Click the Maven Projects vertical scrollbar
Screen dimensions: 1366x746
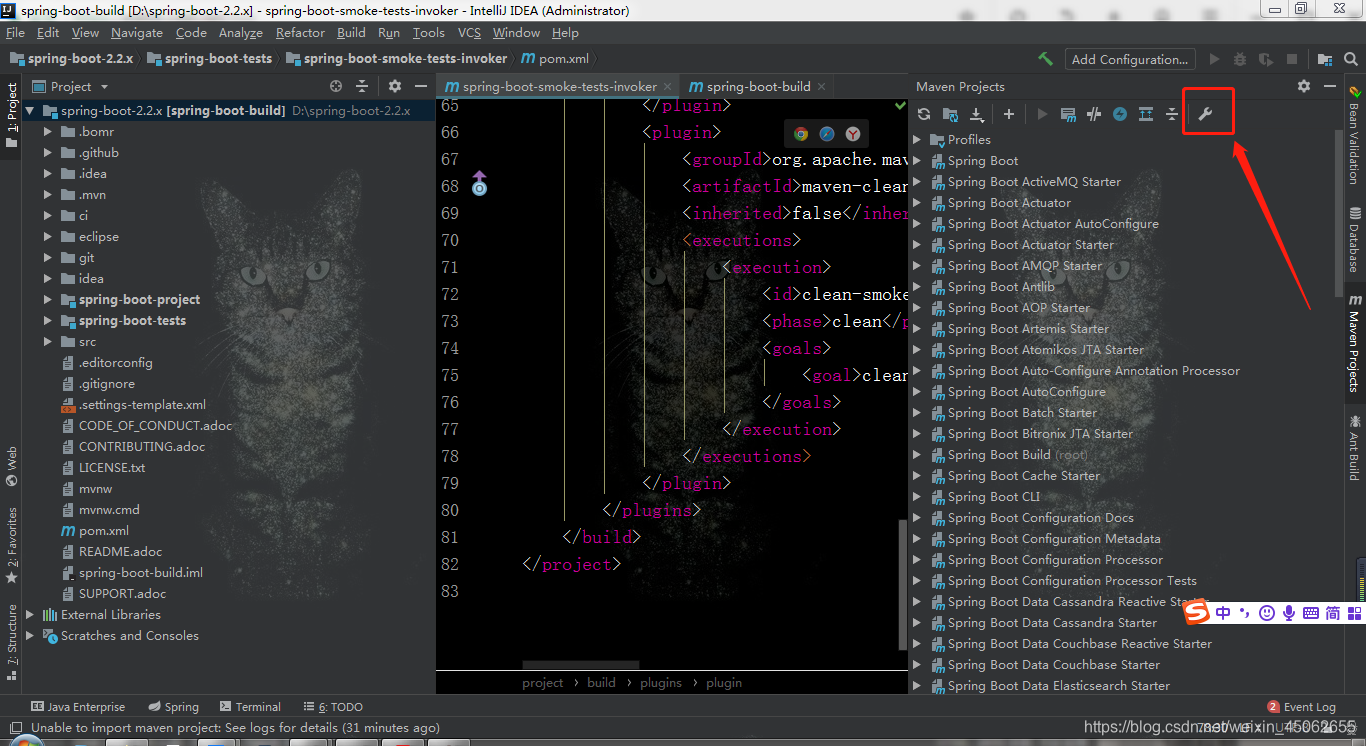[1341, 215]
